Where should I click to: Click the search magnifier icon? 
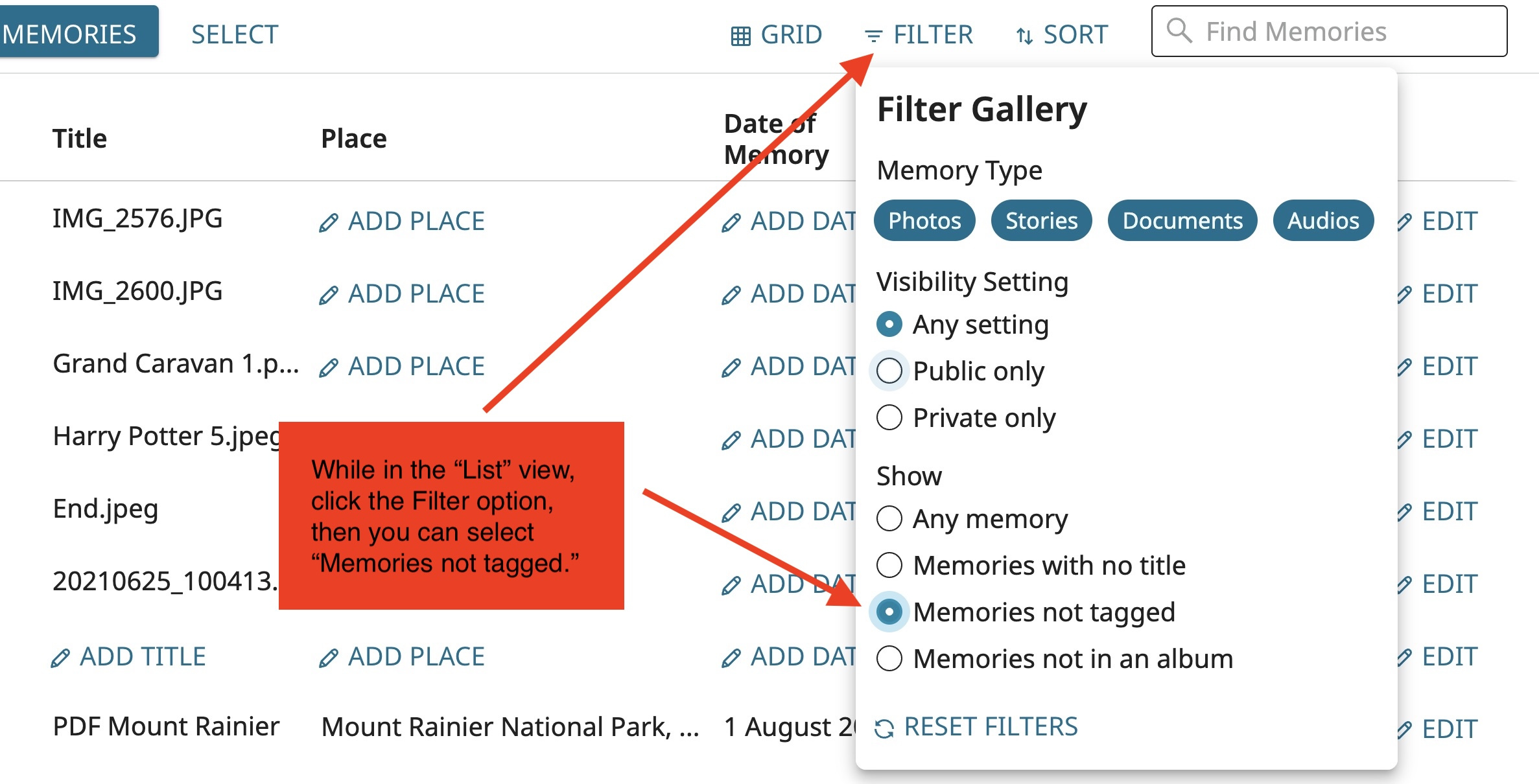click(x=1179, y=30)
